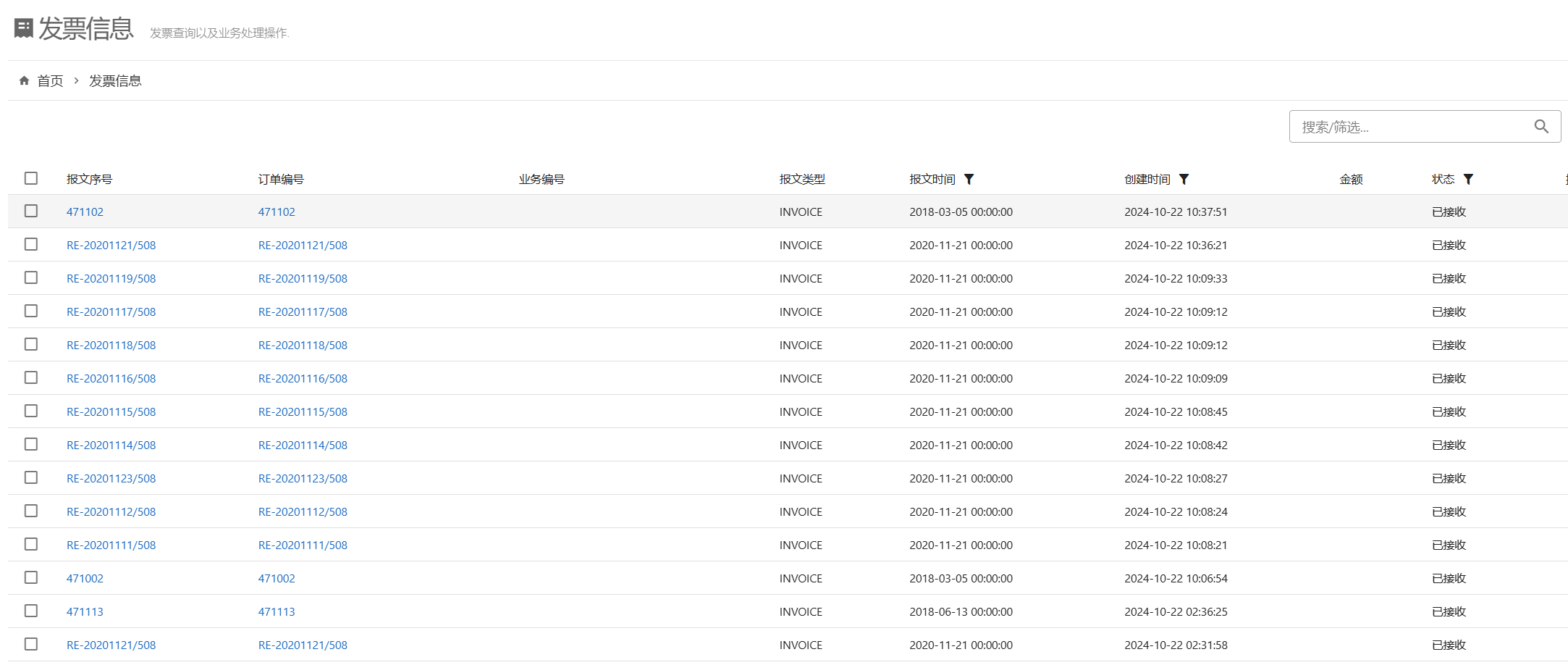Viewport: 1568px width, 665px height.
Task: Check the first row 471102 checkbox
Action: pos(31,211)
